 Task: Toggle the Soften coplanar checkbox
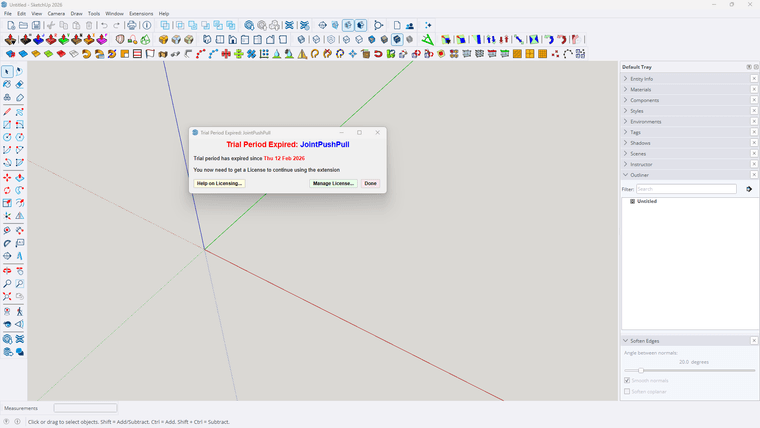627,392
